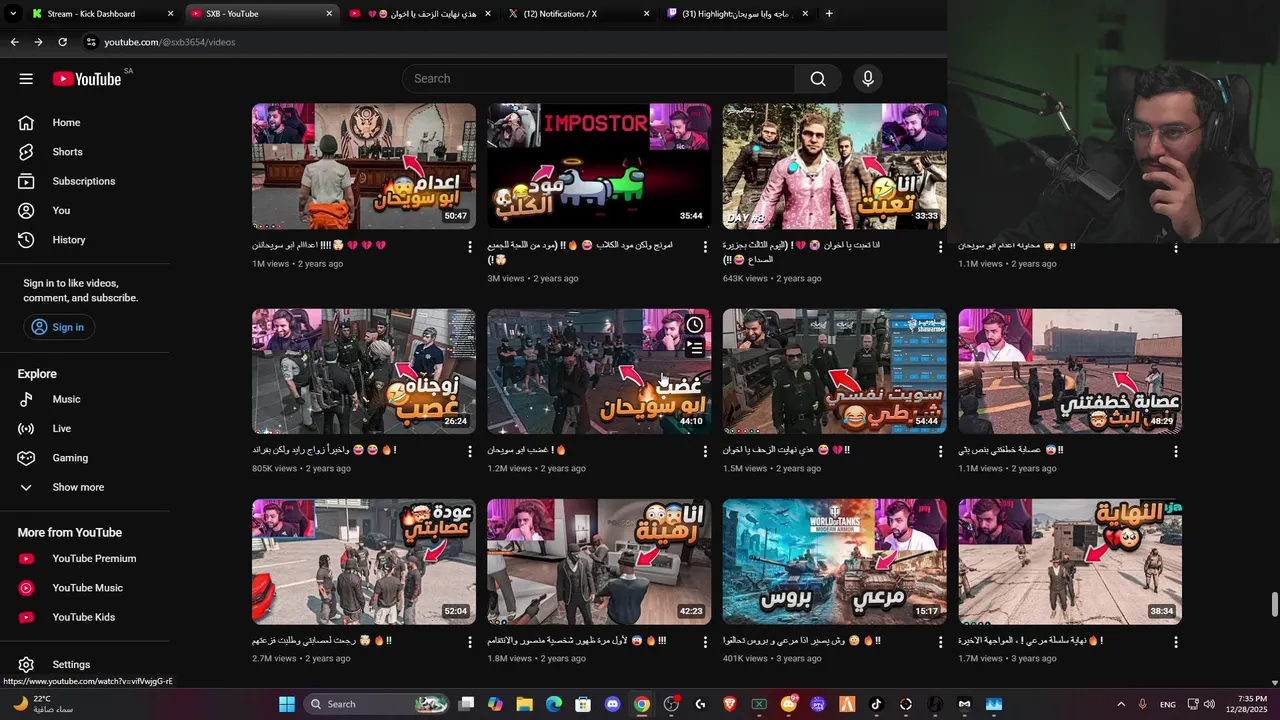The image size is (1280, 720).
Task: Add the 44:10 video to Watch later
Action: [x=695, y=325]
